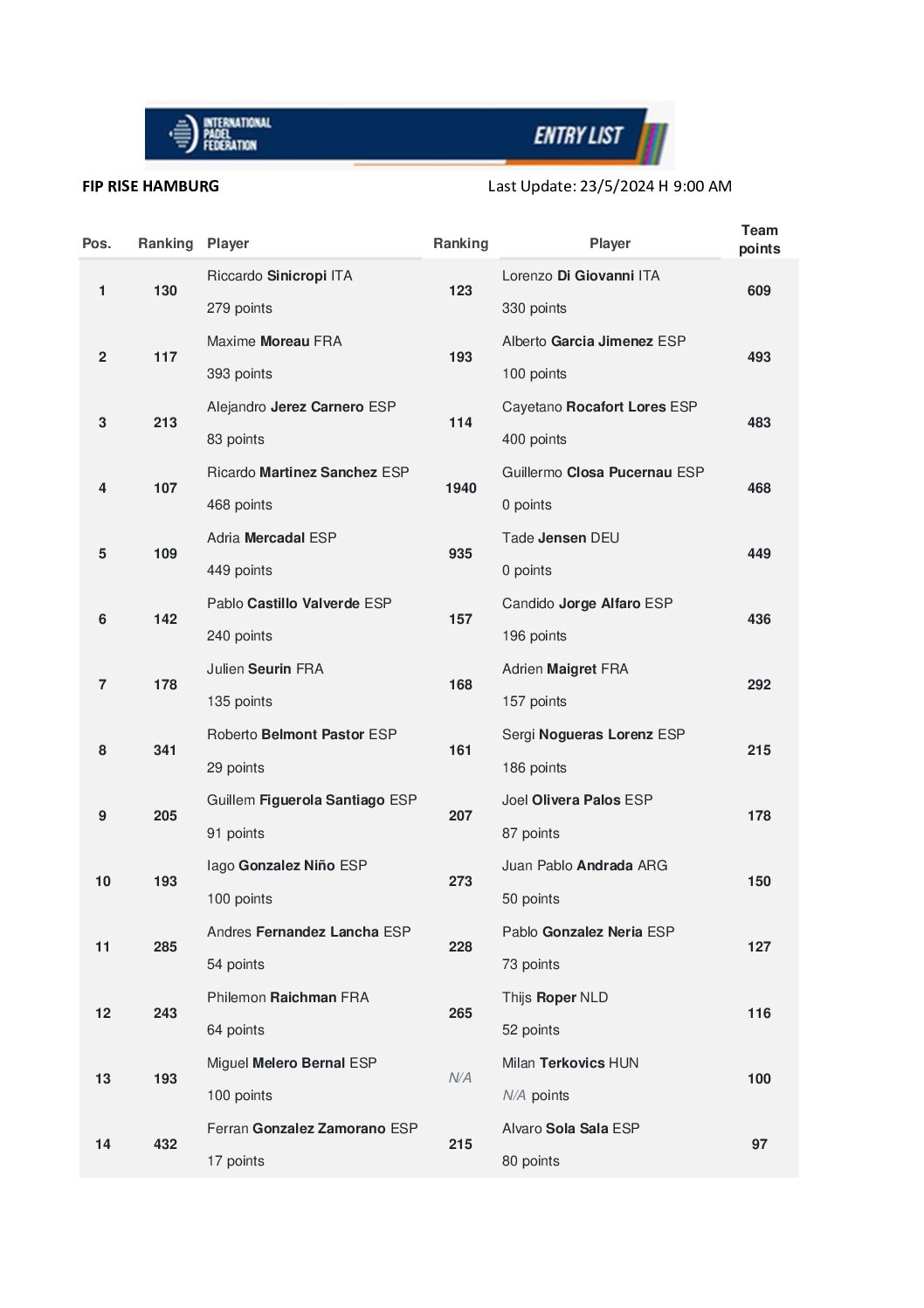Select player Lorenzo Di Giovanni ITA
Image resolution: width=924 pixels, height=1308 pixels.
(x=581, y=276)
